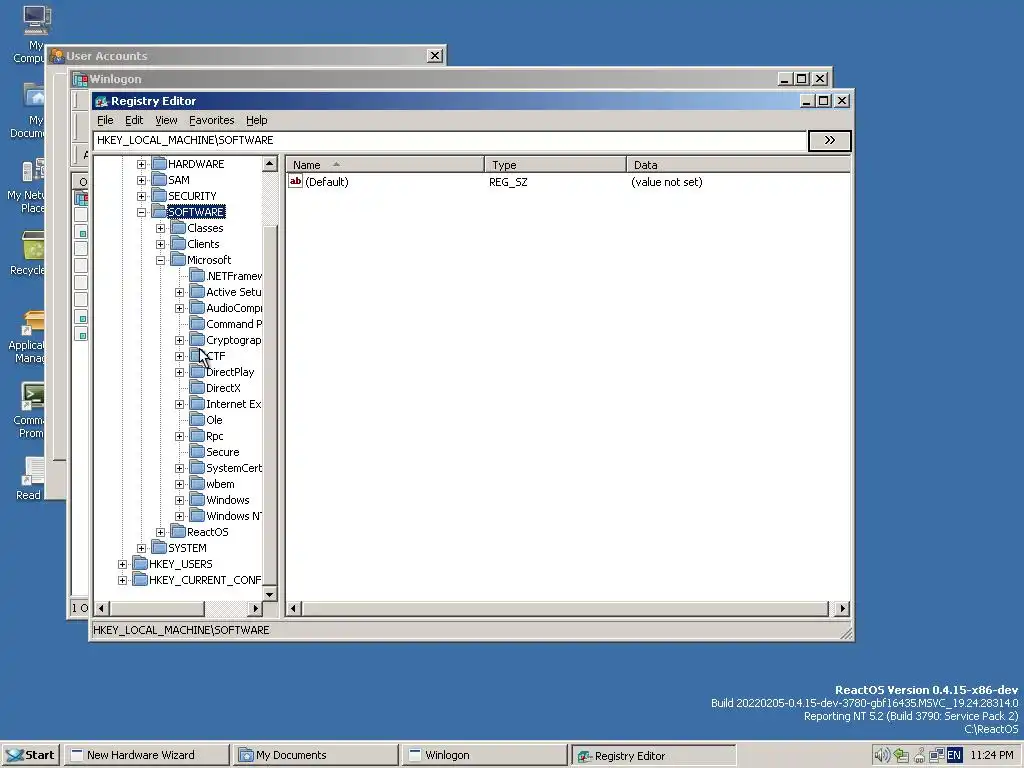1024x768 pixels.
Task: Expand the Internet Explorer key
Action: pyautogui.click(x=180, y=404)
